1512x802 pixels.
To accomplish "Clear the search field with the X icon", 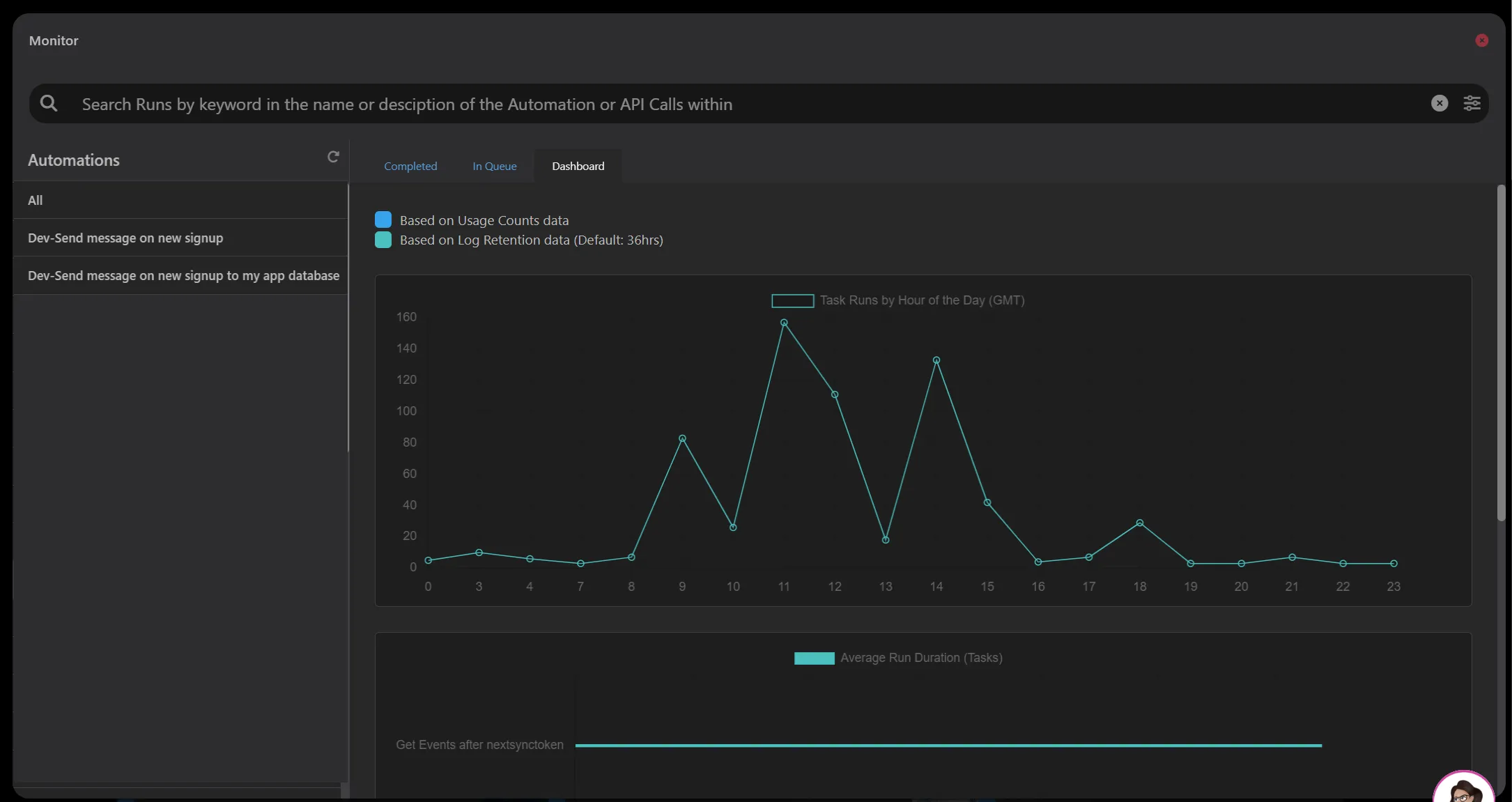I will (1440, 104).
